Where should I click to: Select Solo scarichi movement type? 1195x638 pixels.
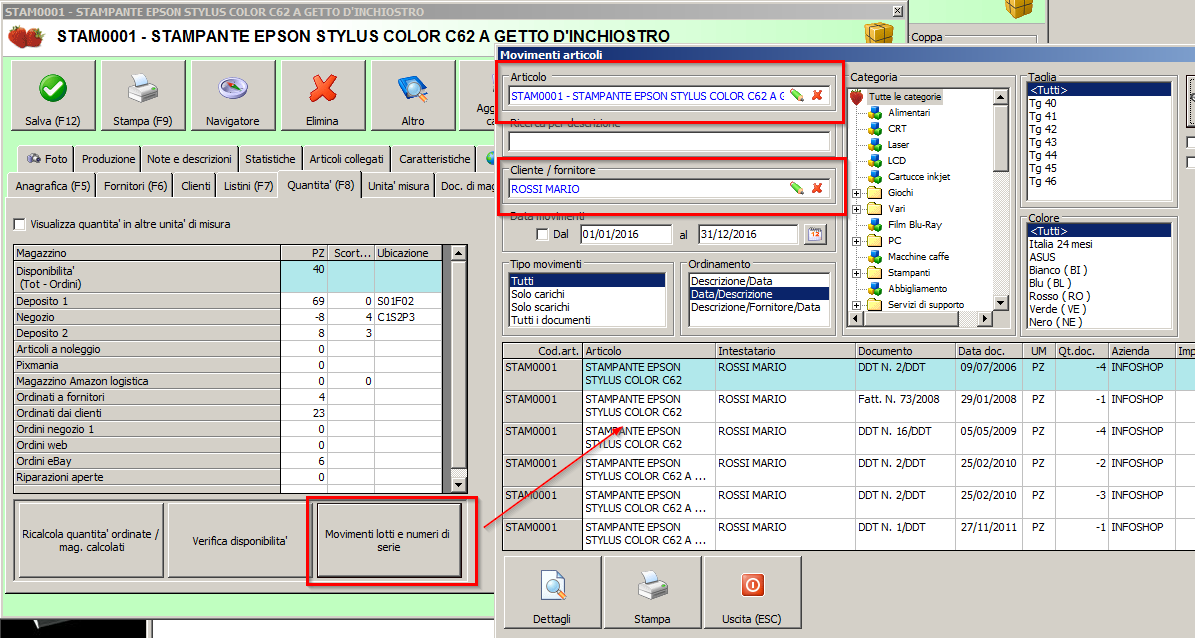587,306
